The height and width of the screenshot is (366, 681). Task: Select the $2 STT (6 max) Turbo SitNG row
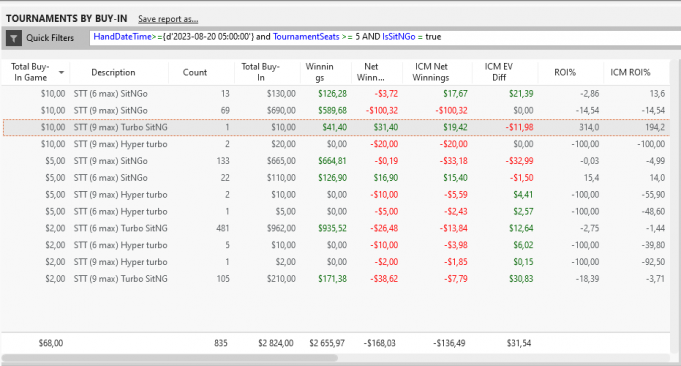coord(336,228)
